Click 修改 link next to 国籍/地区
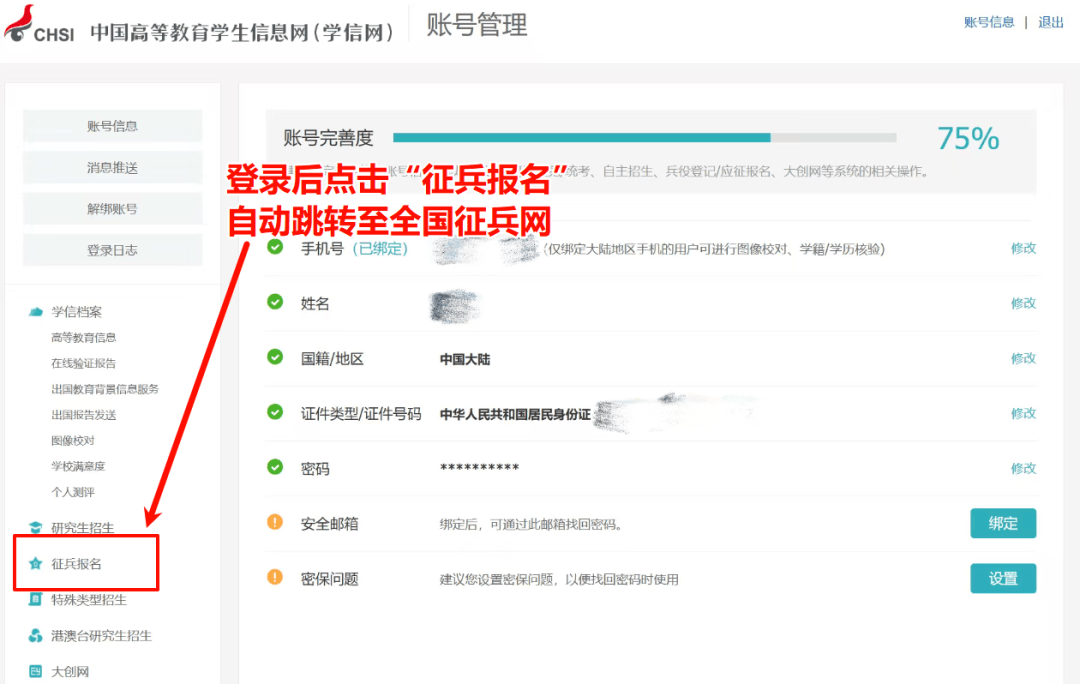The image size is (1080, 684). (1023, 357)
